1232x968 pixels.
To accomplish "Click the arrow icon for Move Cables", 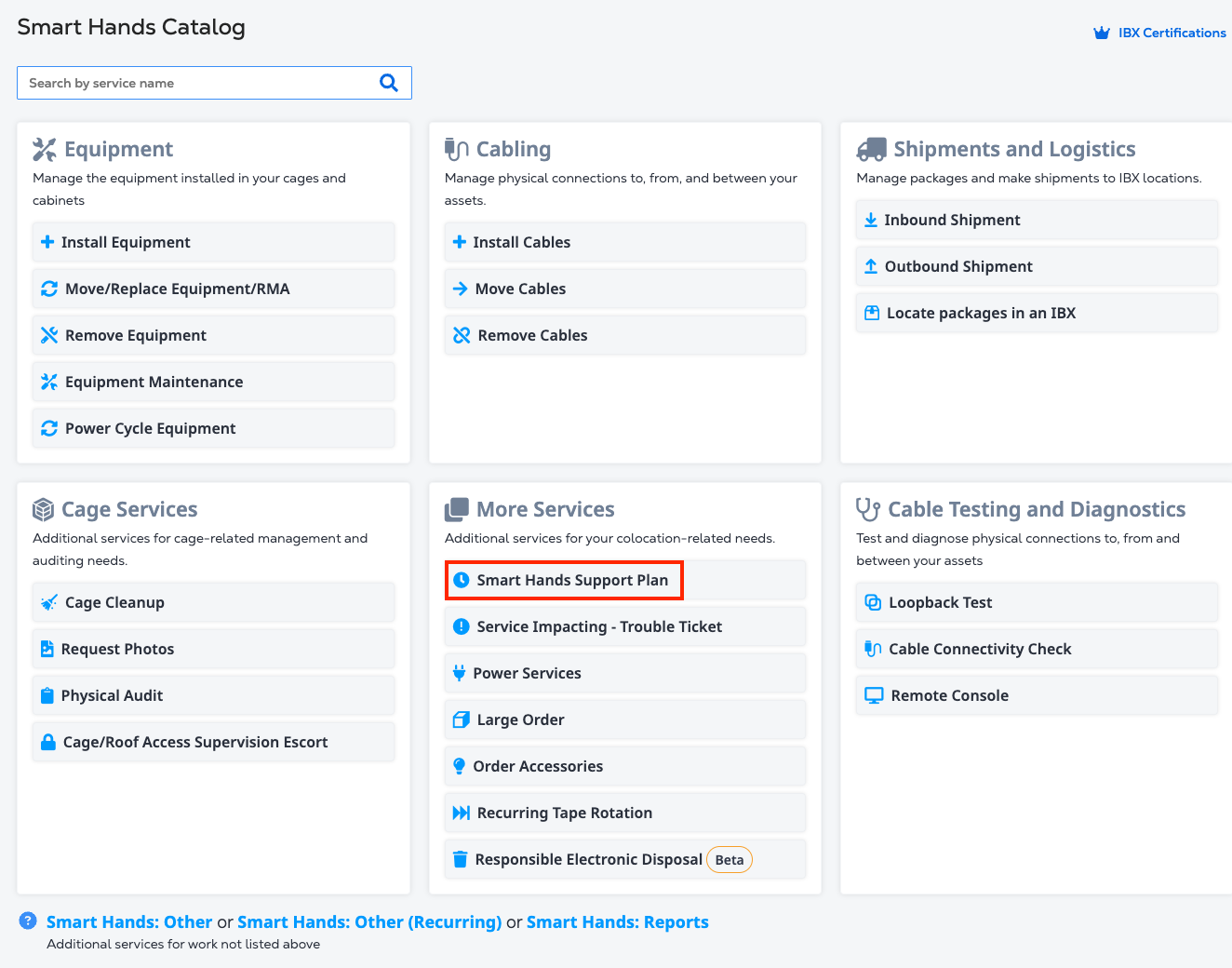I will [461, 289].
